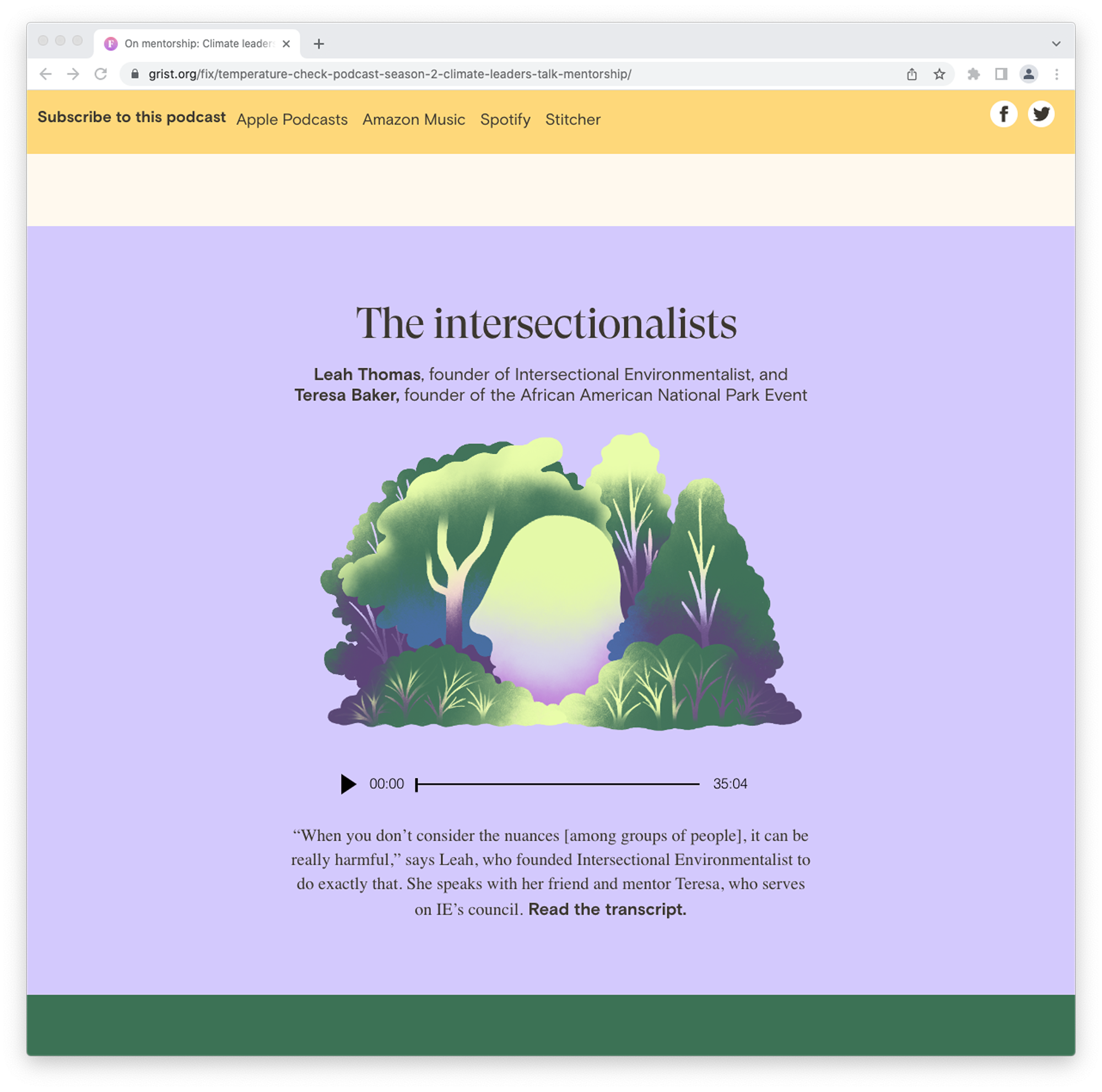This screenshot has width=1102, height=1092.
Task: Open the Chrome profile avatar
Action: point(1028,74)
